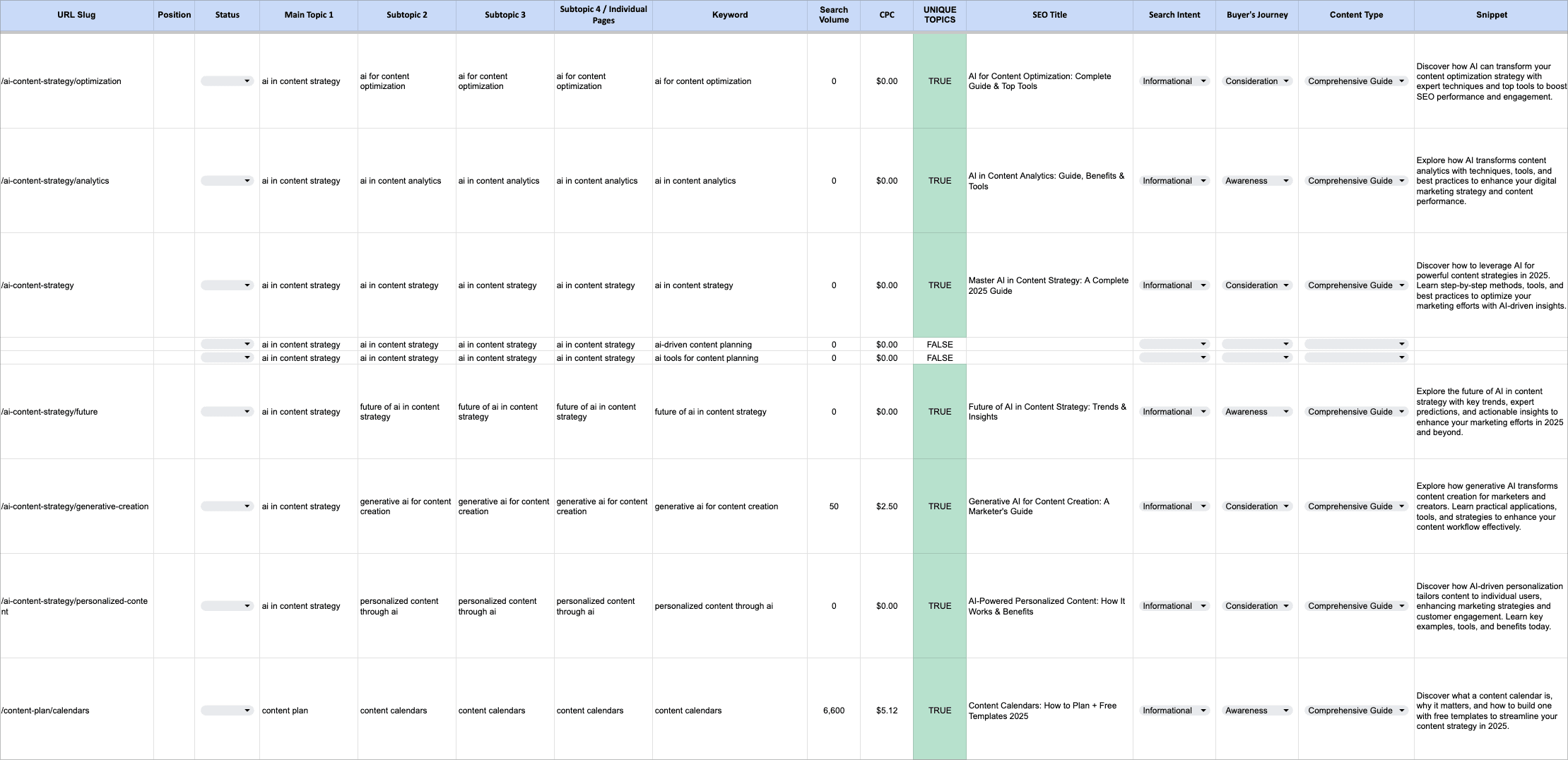Select the Buyer's Journey column header
Image resolution: width=1568 pixels, height=760 pixels.
[x=1257, y=15]
